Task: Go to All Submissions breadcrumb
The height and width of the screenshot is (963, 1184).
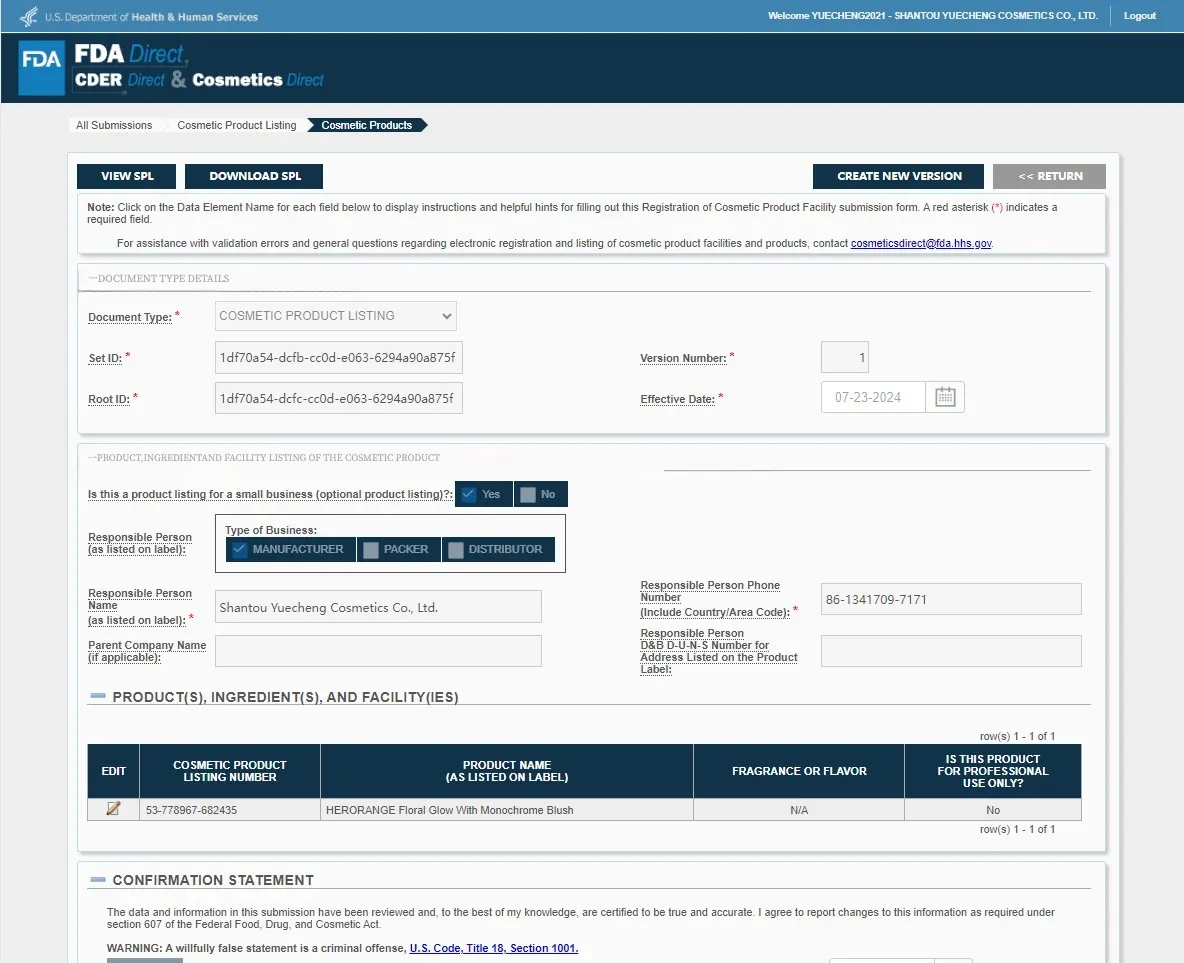Action: (x=114, y=125)
